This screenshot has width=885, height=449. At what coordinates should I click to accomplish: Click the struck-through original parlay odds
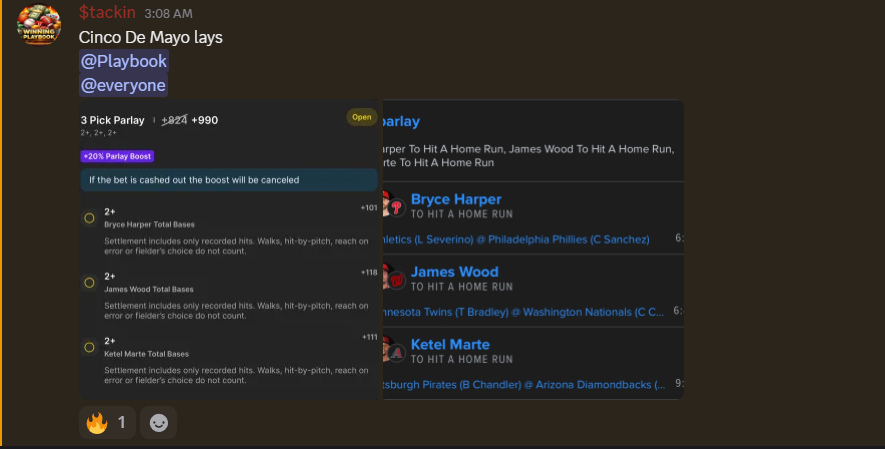click(174, 120)
